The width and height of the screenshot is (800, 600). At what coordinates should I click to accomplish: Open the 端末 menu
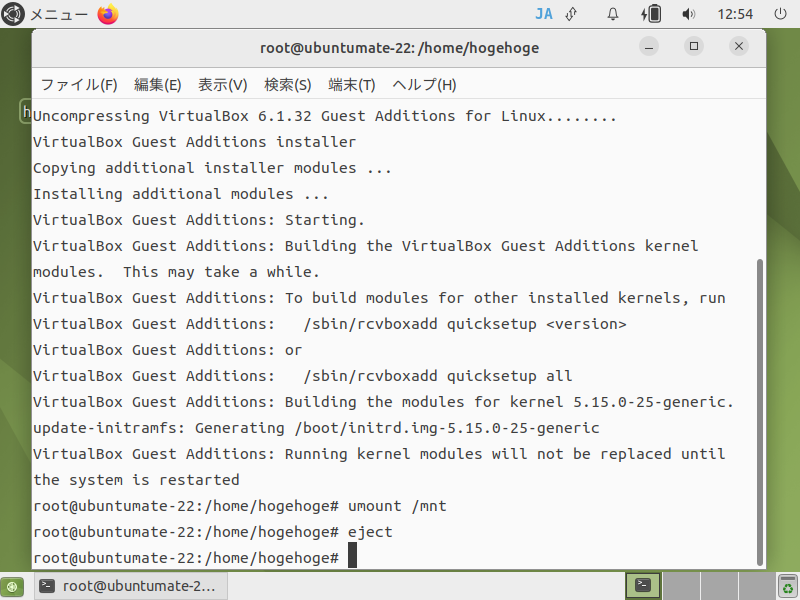pos(350,85)
